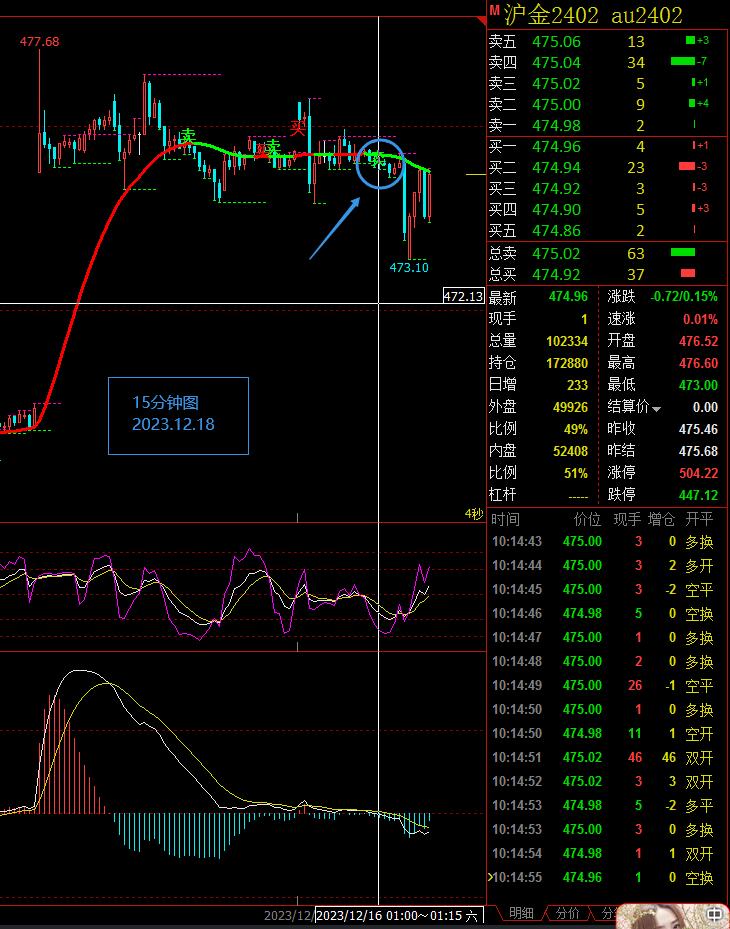Click the 时间 column header in the trade list
The image size is (730, 929).
tap(505, 520)
